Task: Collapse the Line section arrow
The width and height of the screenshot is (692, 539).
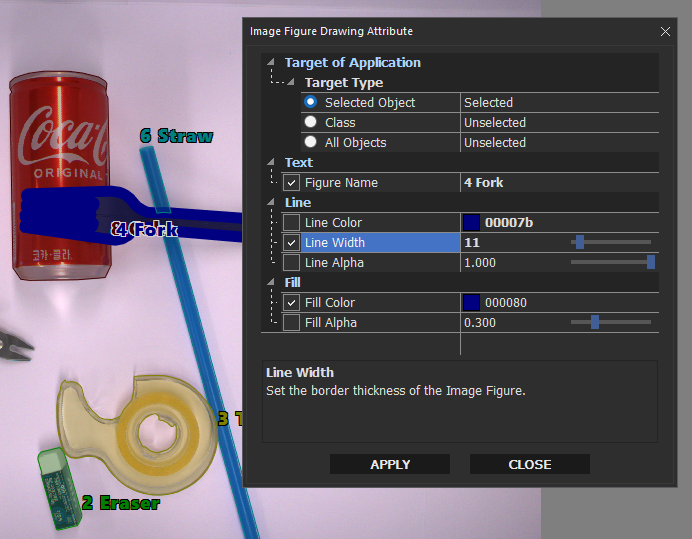Action: [271, 202]
